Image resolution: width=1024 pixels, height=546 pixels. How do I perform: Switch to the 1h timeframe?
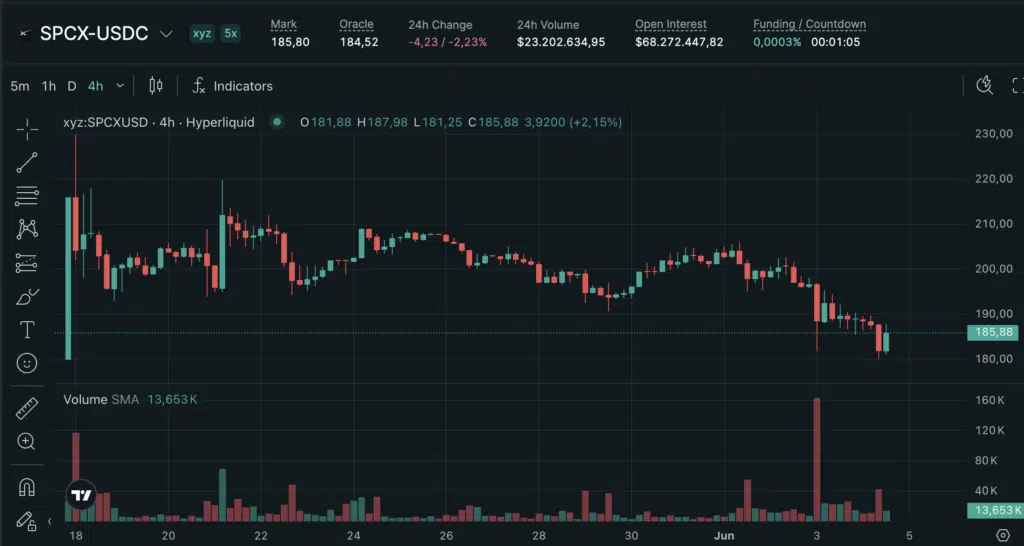click(48, 86)
